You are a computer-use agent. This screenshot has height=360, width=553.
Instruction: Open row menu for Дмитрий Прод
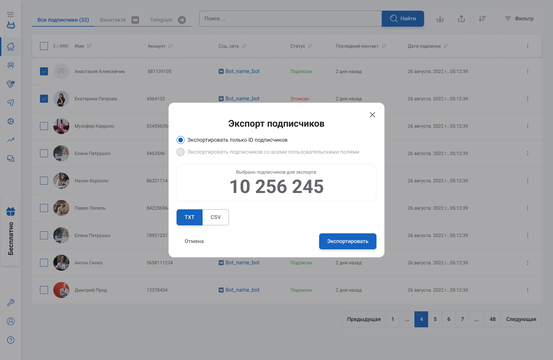tap(528, 290)
